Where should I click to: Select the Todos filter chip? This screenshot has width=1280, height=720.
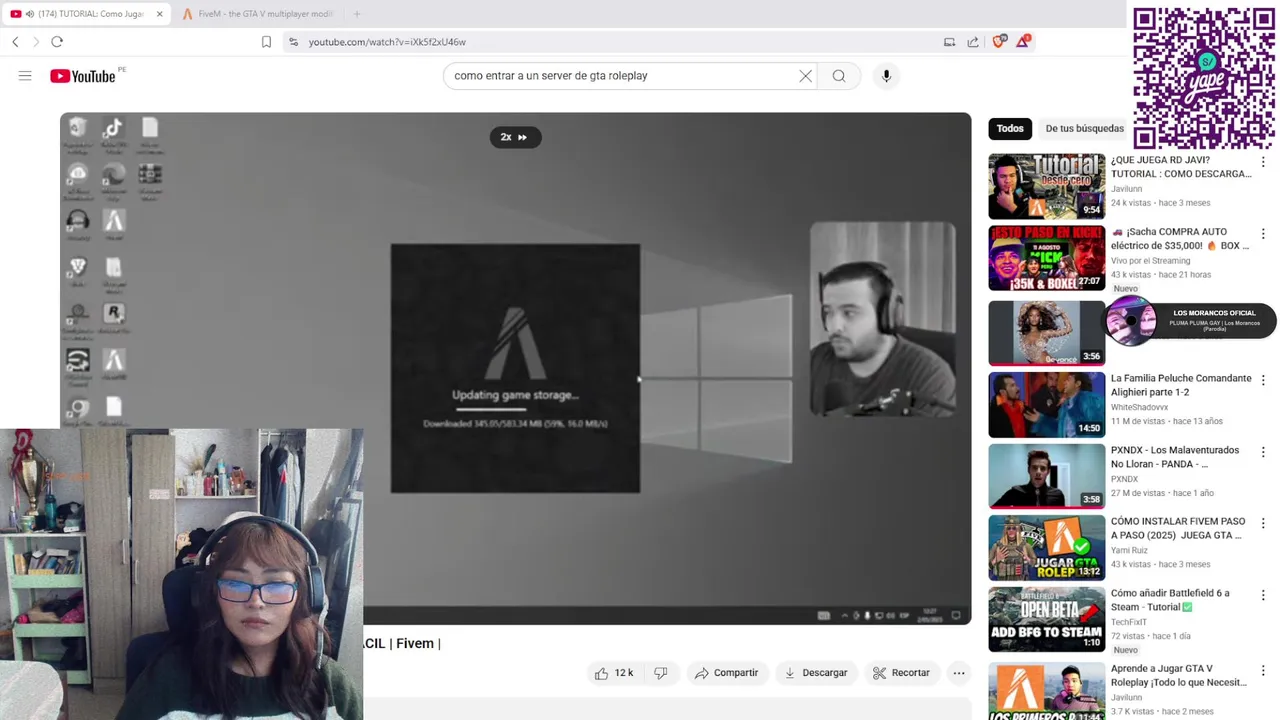click(x=1010, y=128)
